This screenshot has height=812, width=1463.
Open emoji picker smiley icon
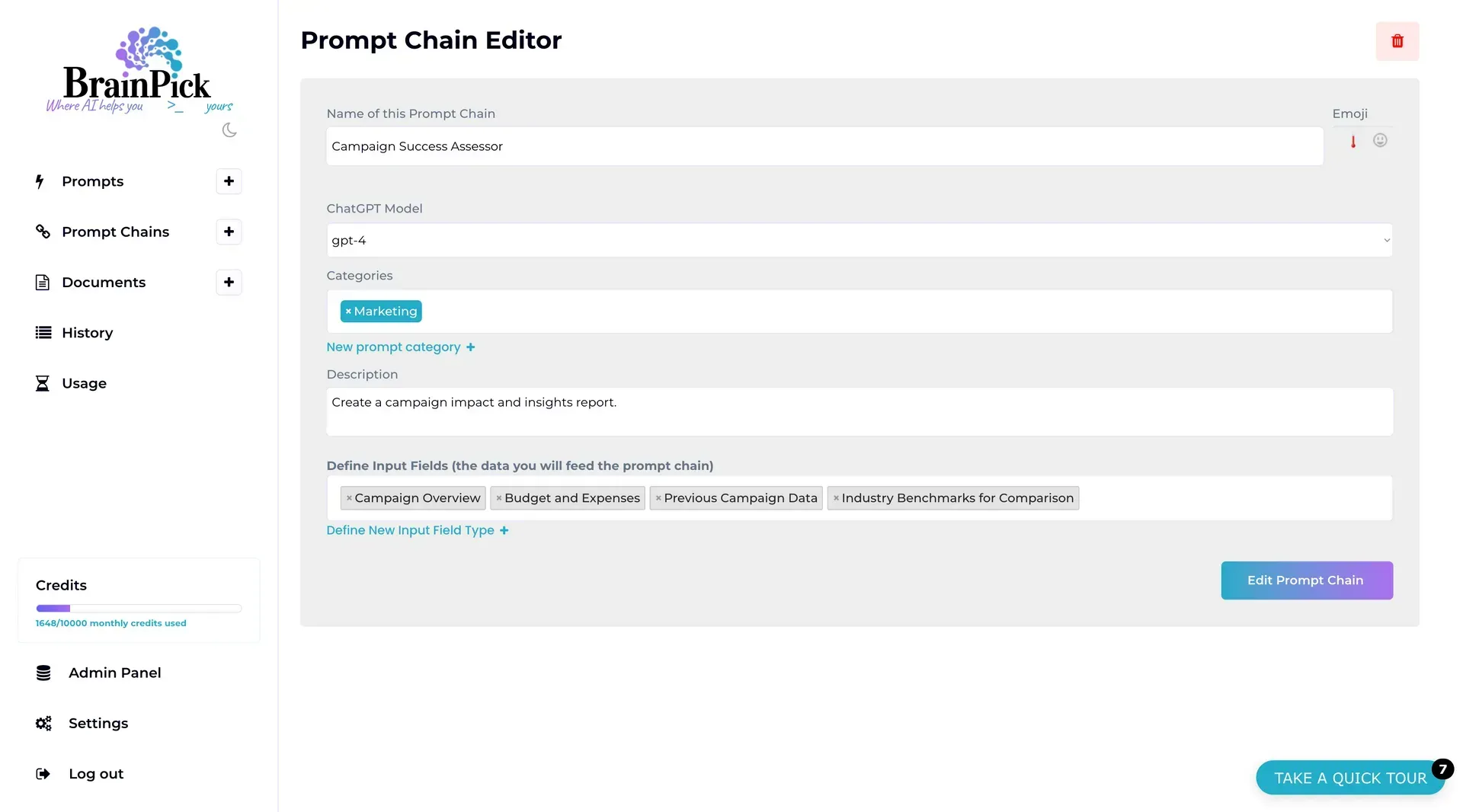(x=1380, y=140)
